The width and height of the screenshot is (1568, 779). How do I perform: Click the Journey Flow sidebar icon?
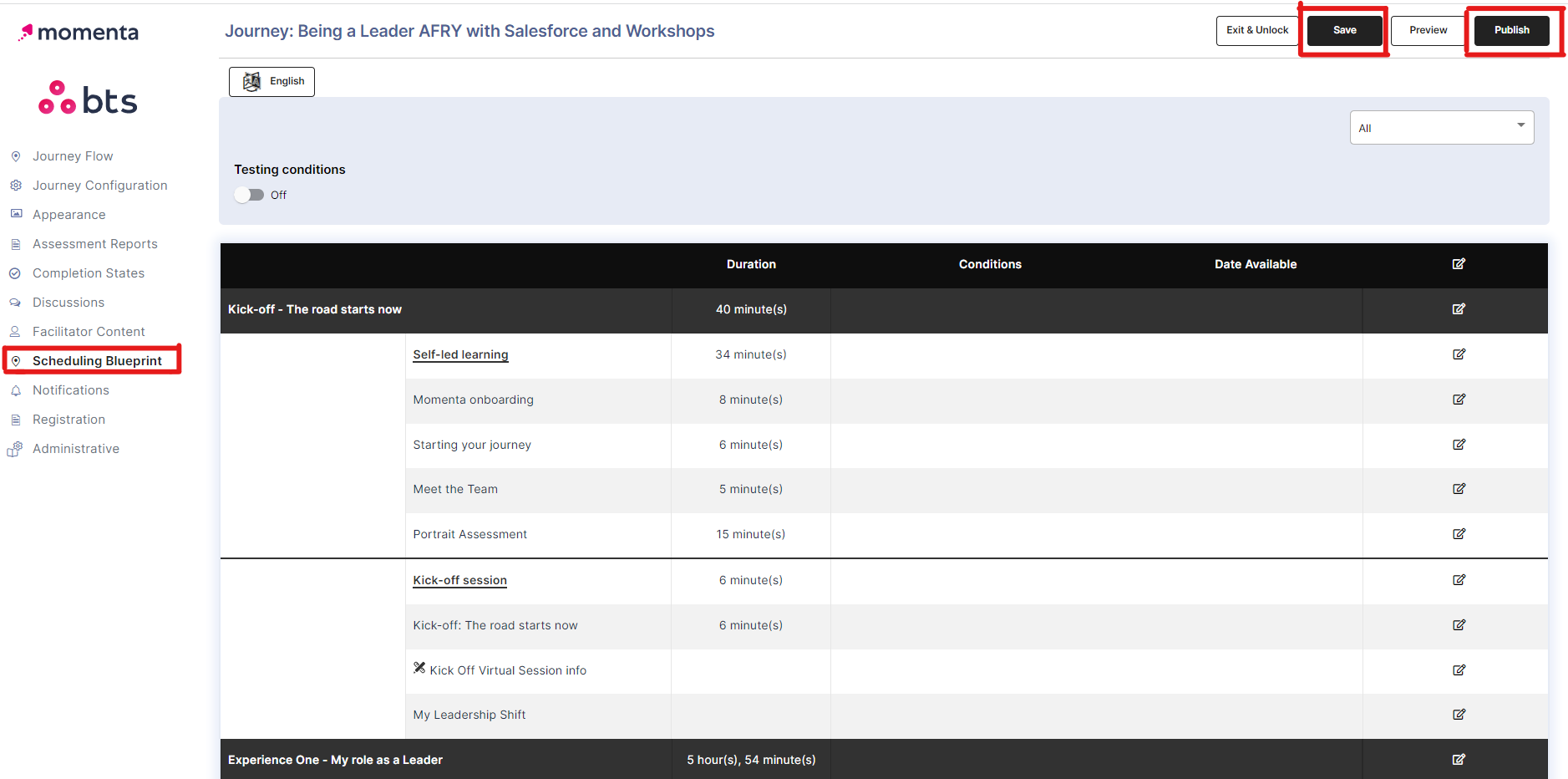click(15, 156)
